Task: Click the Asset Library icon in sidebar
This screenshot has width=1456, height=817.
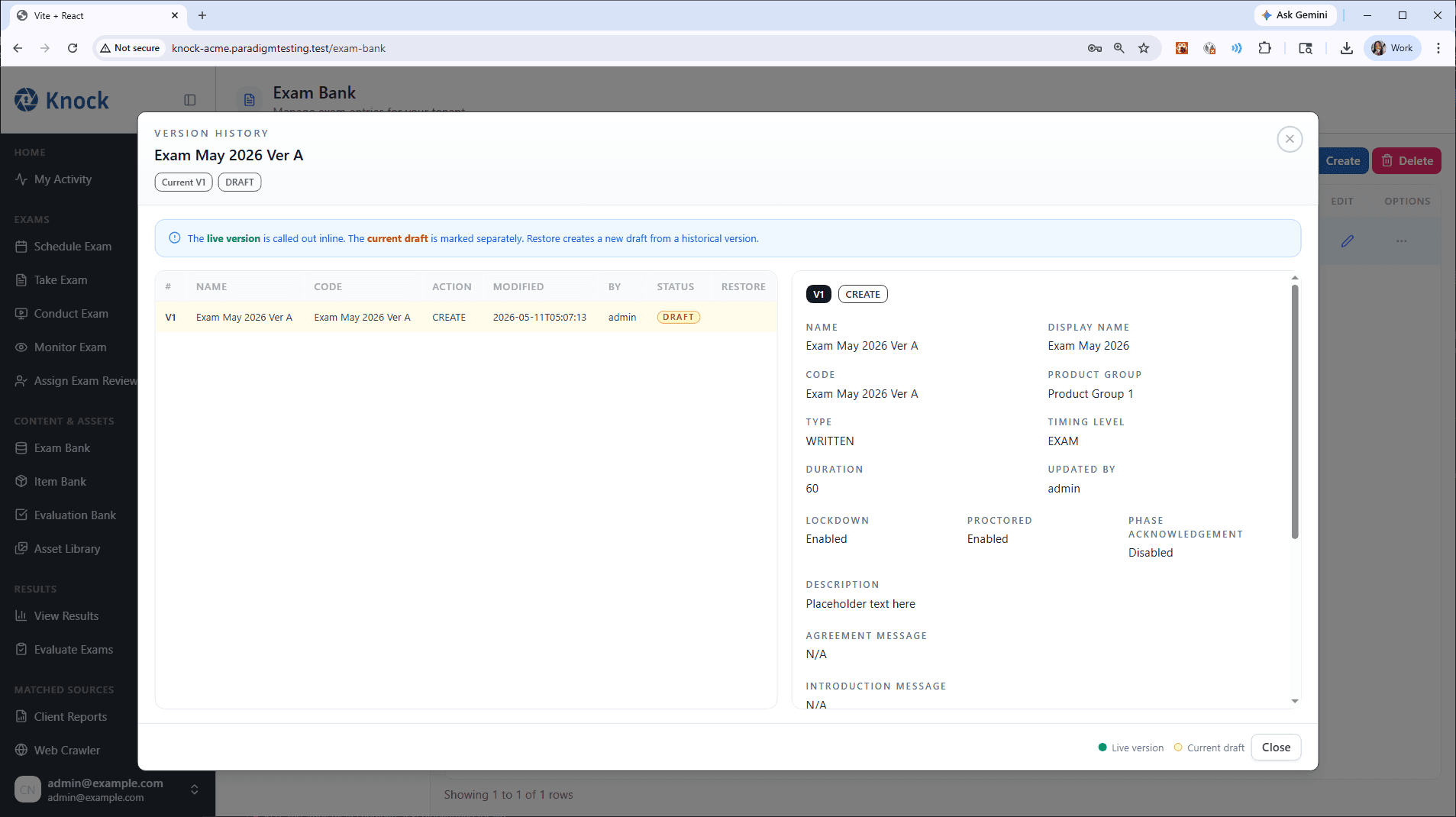Action: tap(21, 549)
